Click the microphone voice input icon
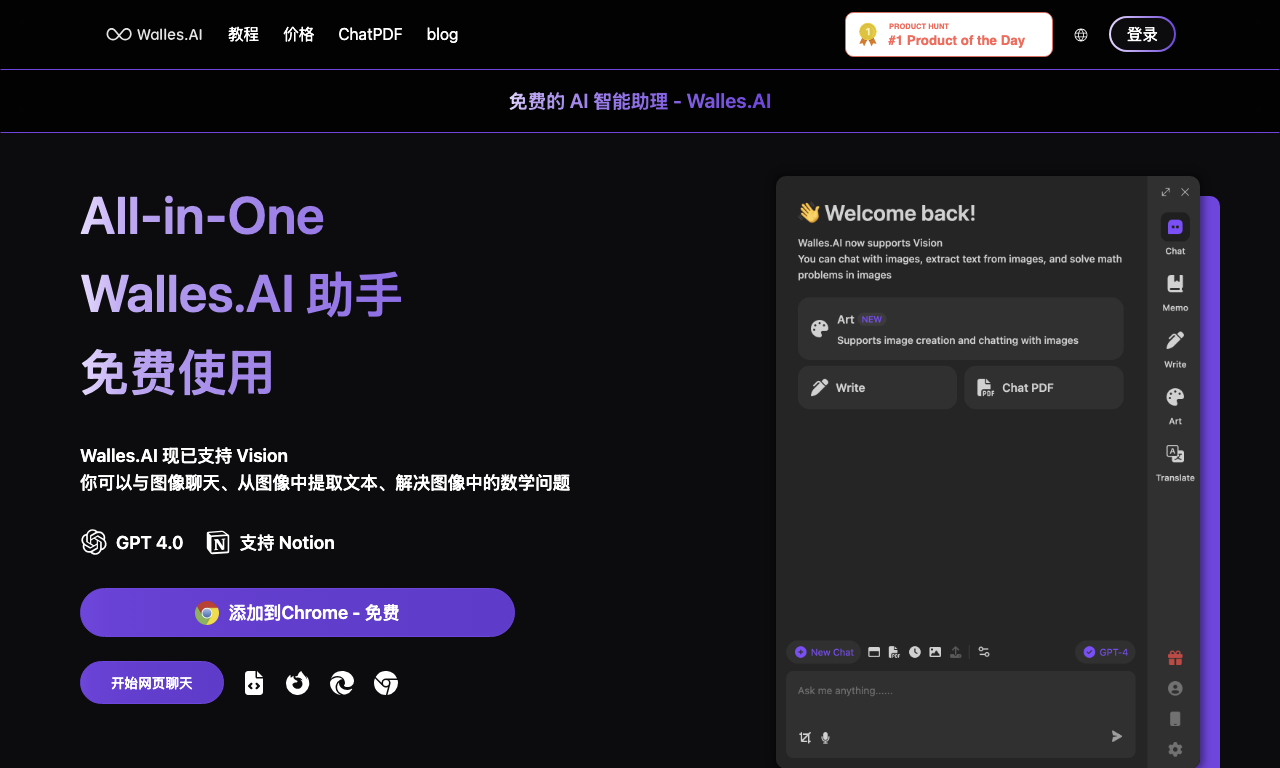Viewport: 1280px width, 768px height. pyautogui.click(x=825, y=738)
